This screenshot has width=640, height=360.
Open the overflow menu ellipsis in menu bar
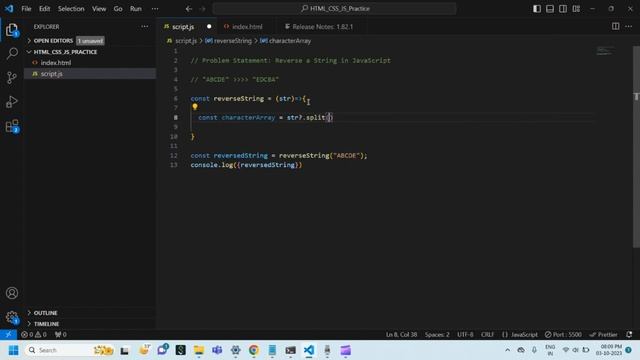[x=155, y=9]
